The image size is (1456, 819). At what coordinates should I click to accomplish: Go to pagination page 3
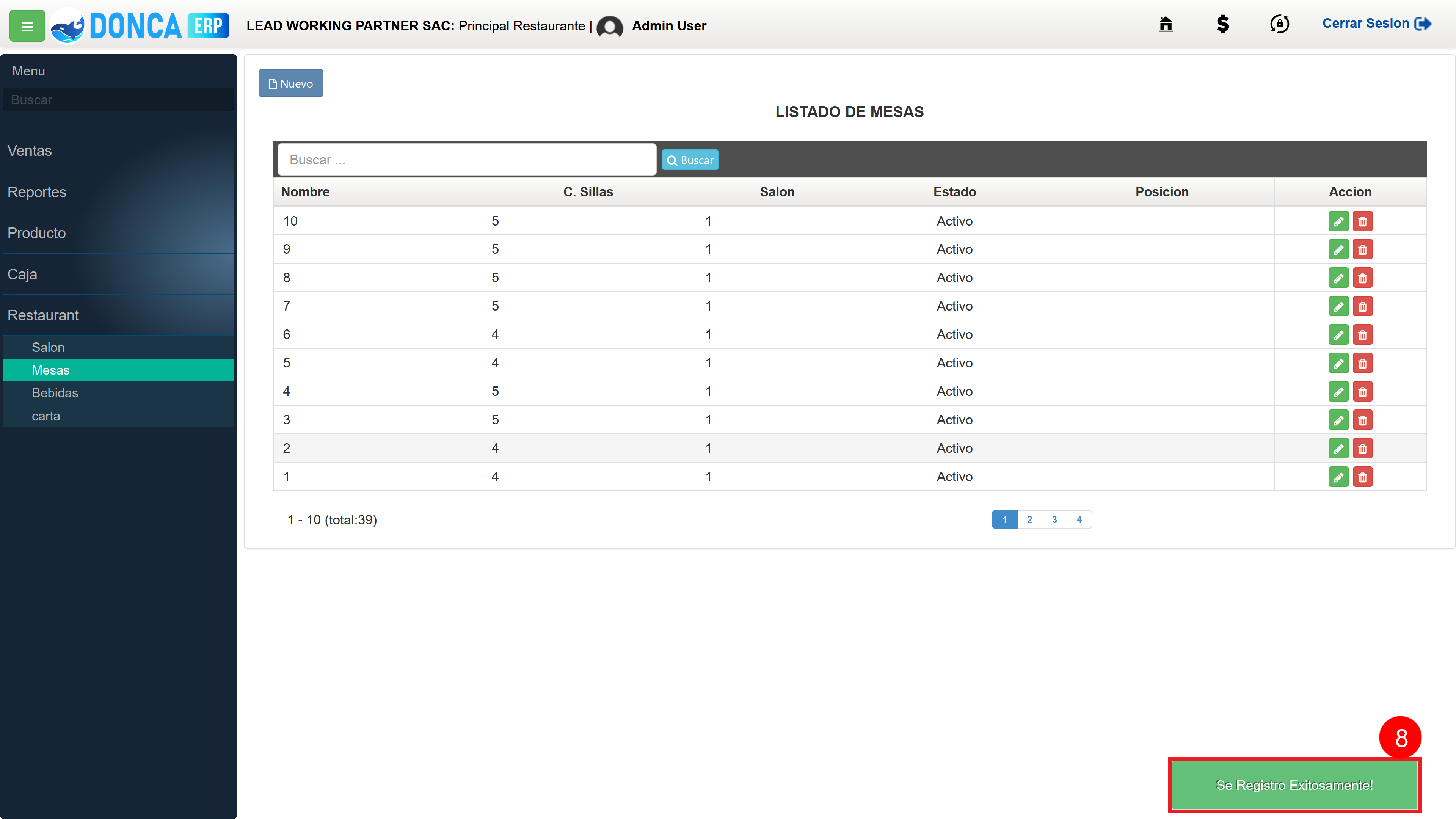(x=1054, y=519)
